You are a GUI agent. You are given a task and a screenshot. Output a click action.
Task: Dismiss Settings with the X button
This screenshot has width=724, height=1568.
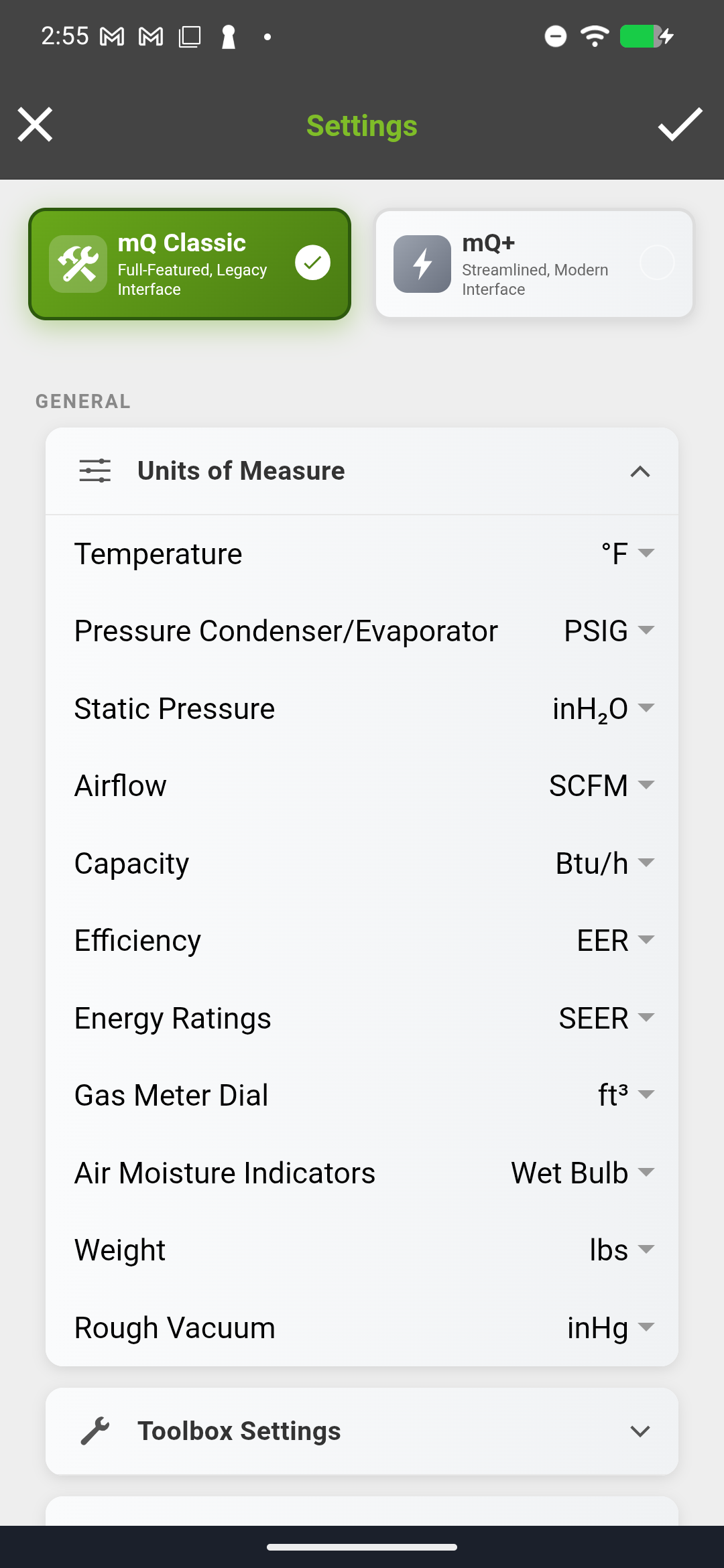click(x=35, y=125)
